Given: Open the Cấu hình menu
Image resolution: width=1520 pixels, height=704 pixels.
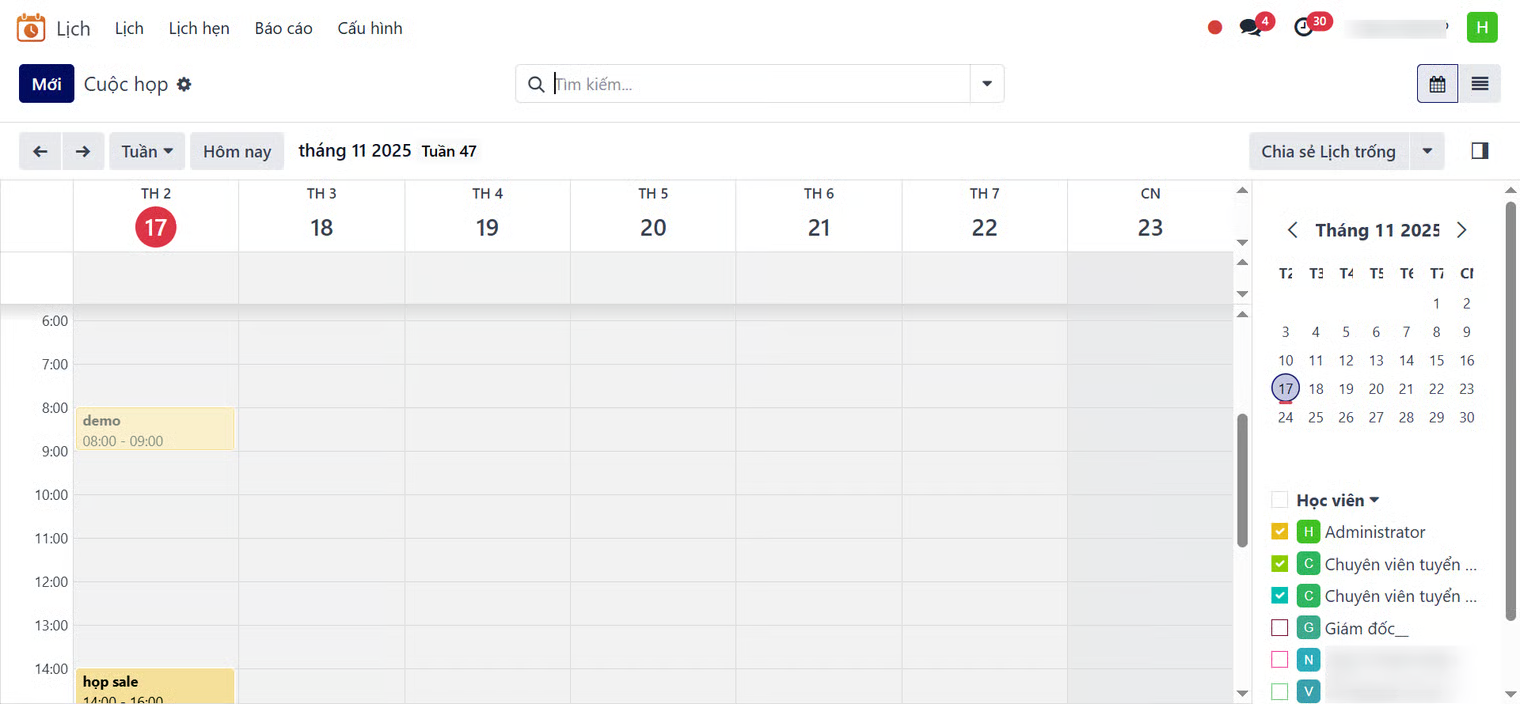Looking at the screenshot, I should [x=370, y=28].
